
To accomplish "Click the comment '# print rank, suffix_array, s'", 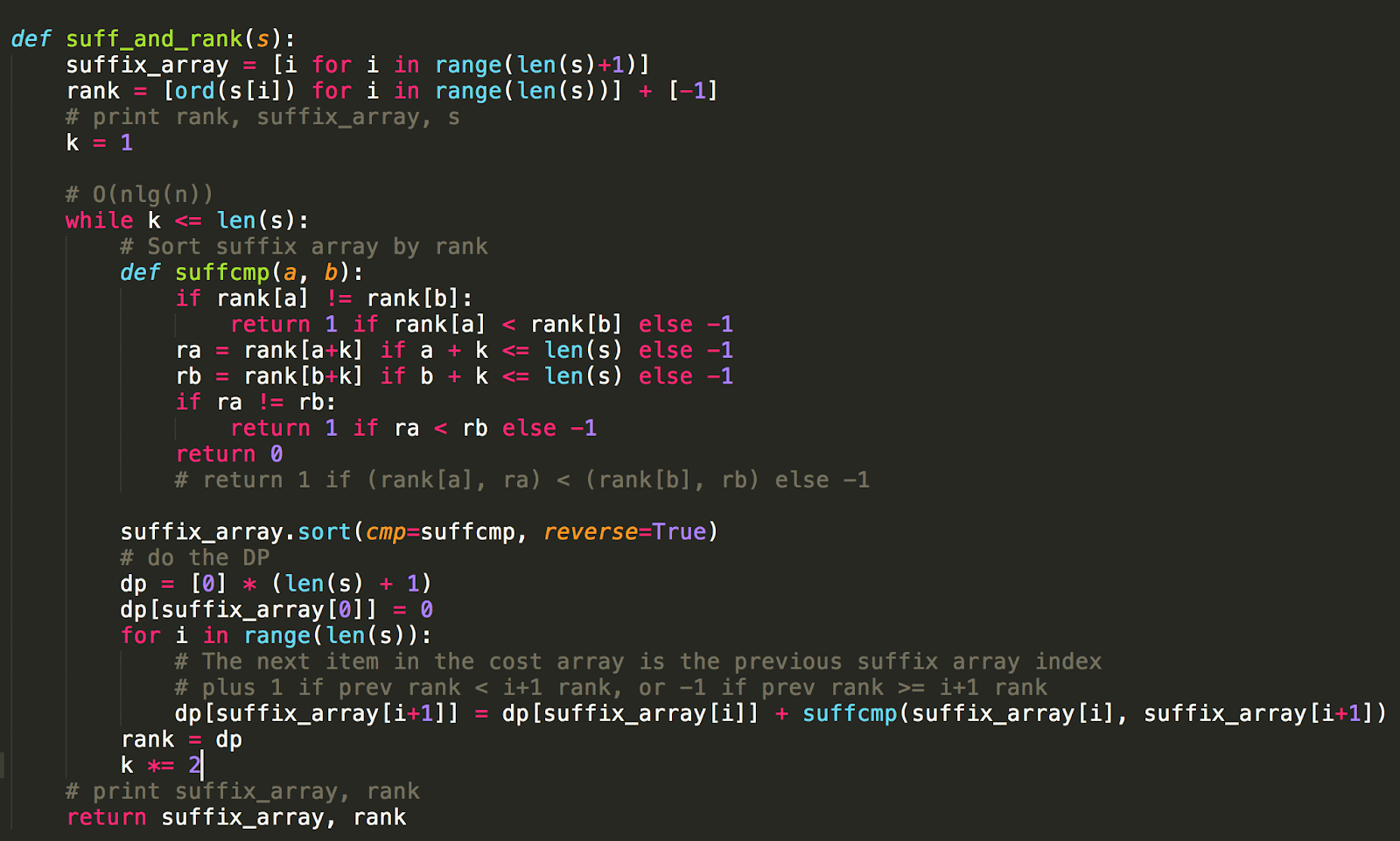I will (x=262, y=117).
